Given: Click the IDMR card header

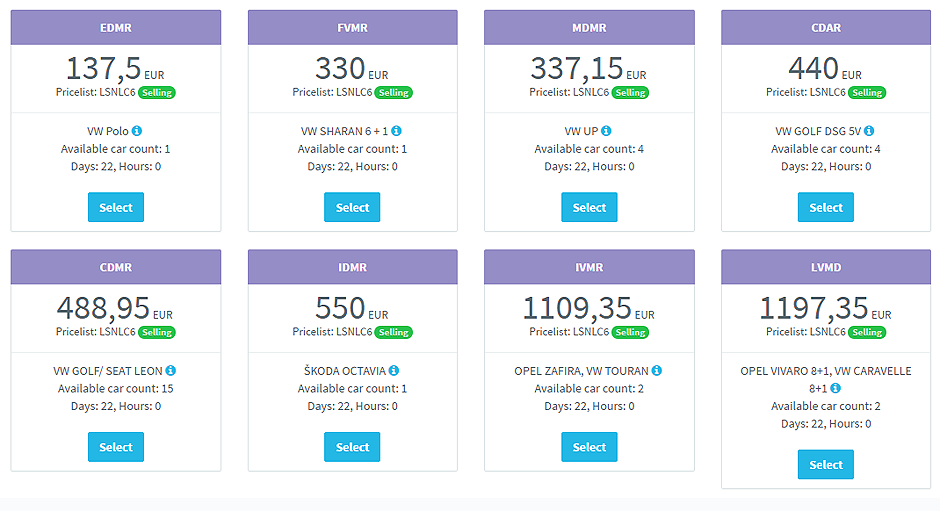Looking at the screenshot, I should (352, 267).
